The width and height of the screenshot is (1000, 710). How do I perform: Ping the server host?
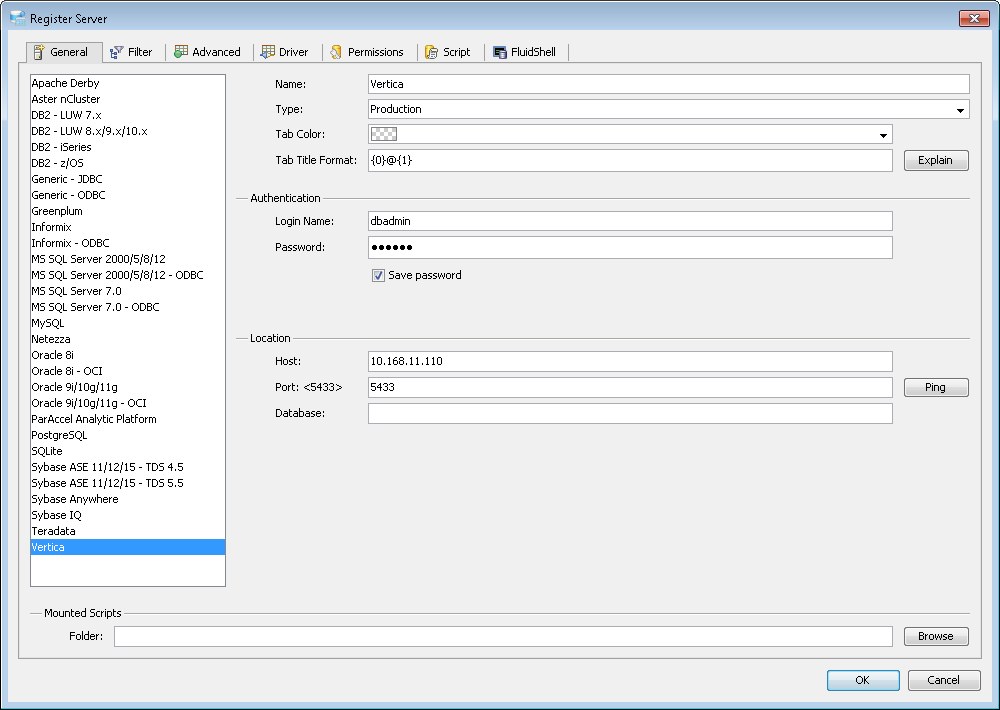click(x=936, y=387)
